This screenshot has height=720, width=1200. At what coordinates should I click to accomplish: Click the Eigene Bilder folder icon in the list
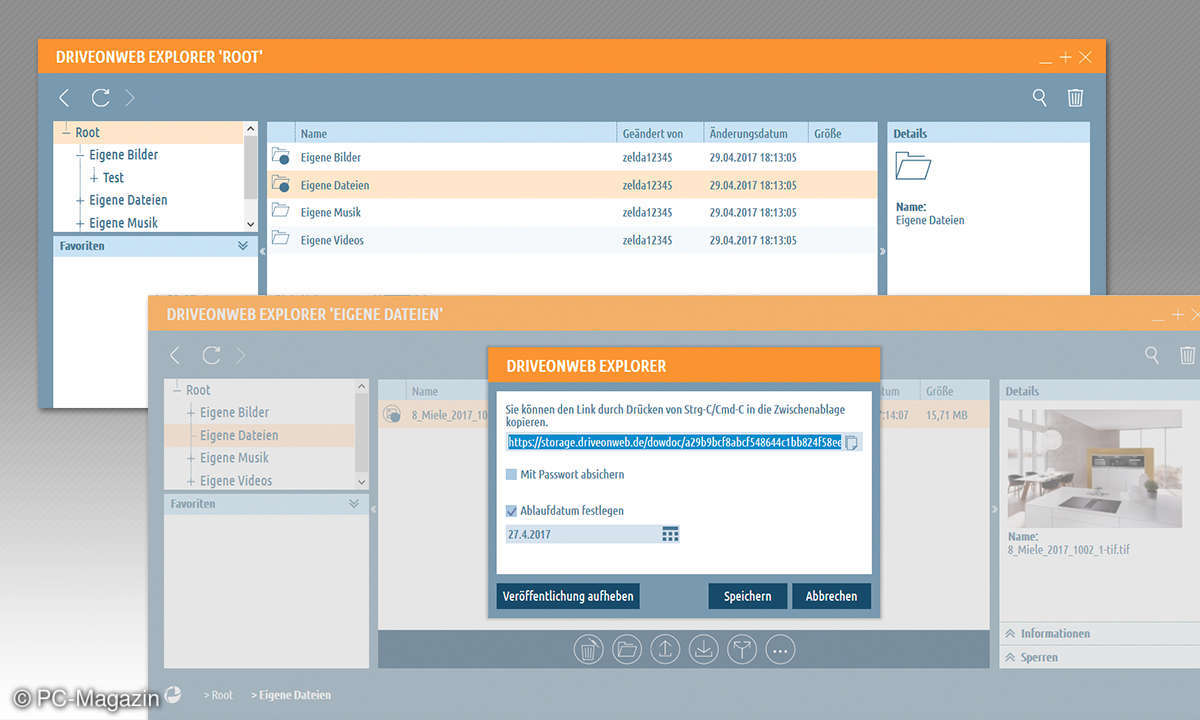[281, 157]
